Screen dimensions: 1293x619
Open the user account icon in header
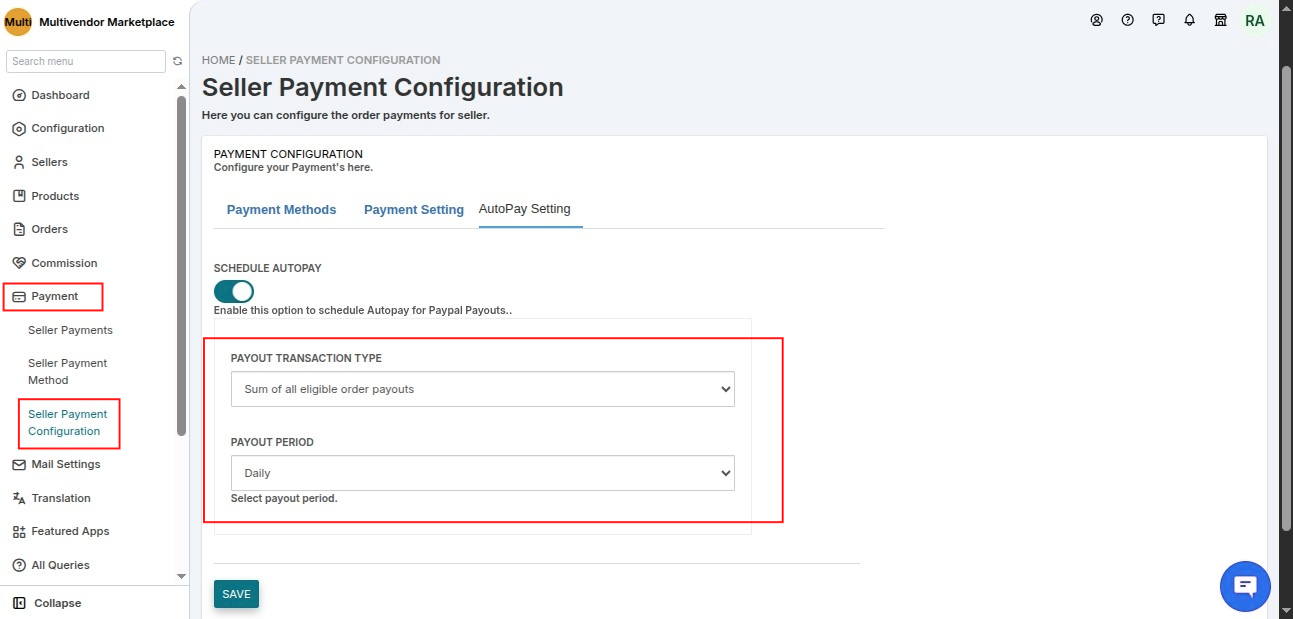(1097, 20)
